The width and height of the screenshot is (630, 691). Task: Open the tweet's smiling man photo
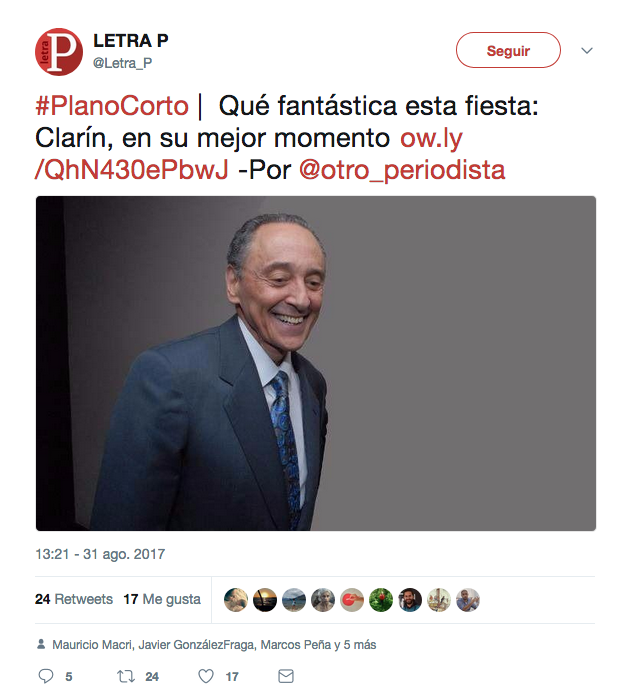(x=315, y=363)
